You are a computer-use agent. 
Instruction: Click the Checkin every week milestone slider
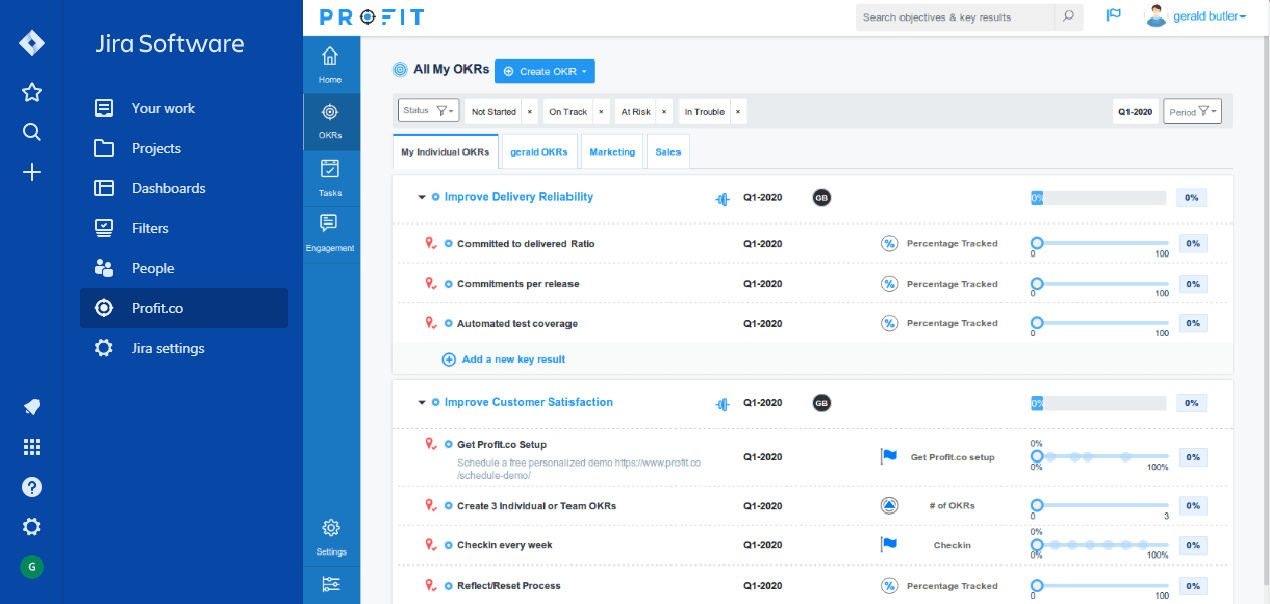[x=1100, y=545]
